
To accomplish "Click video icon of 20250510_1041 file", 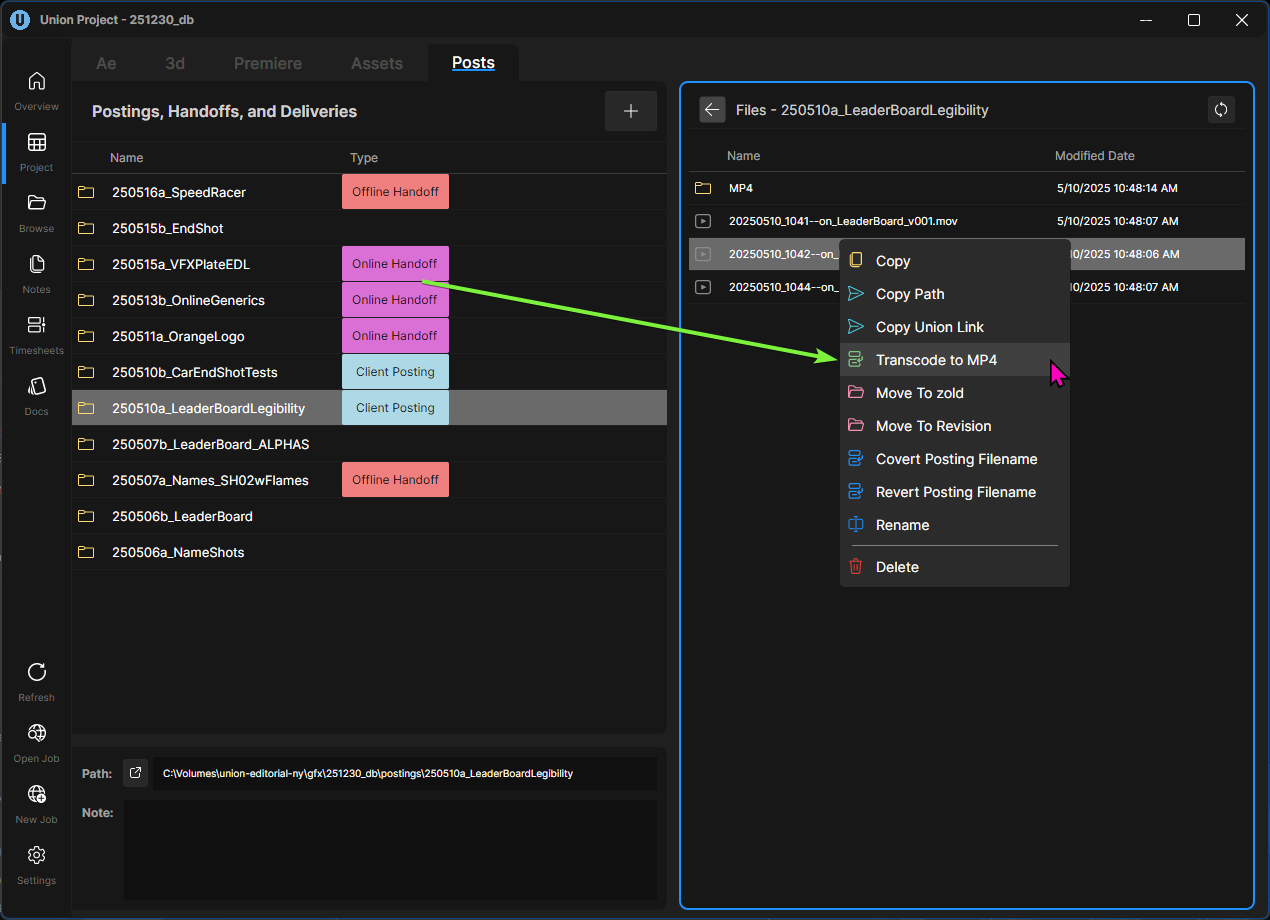I will [703, 221].
